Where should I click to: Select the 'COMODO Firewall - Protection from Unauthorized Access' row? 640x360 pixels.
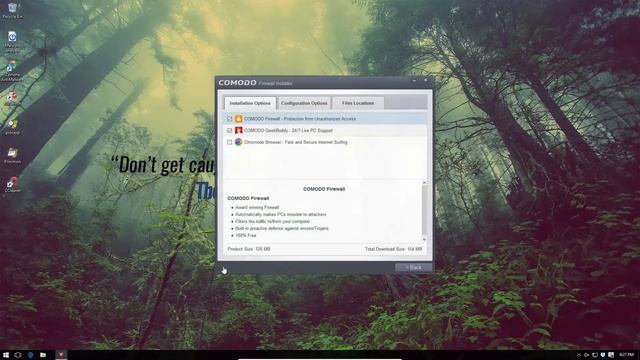pyautogui.click(x=325, y=119)
